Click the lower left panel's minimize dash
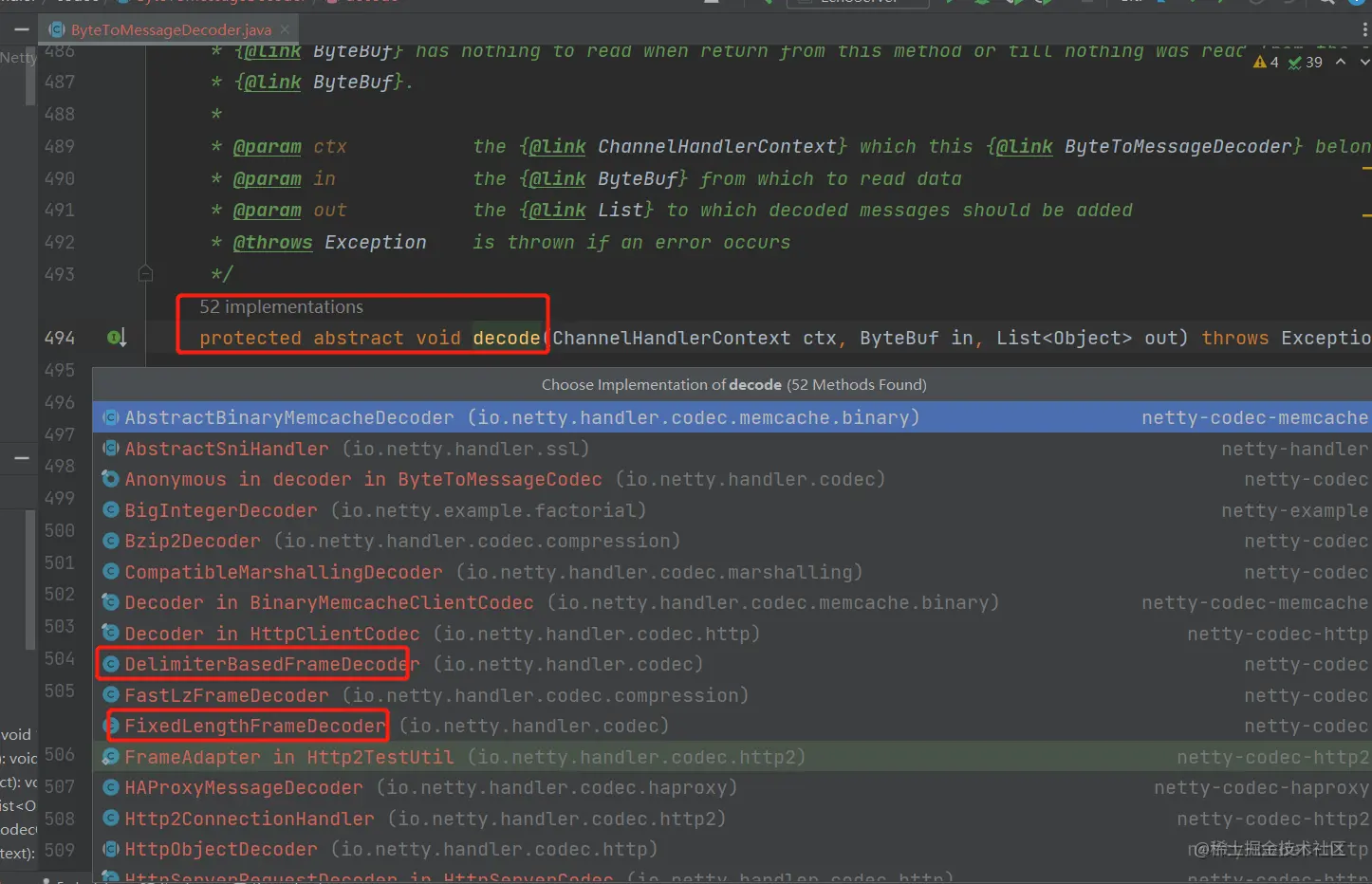 [21, 458]
